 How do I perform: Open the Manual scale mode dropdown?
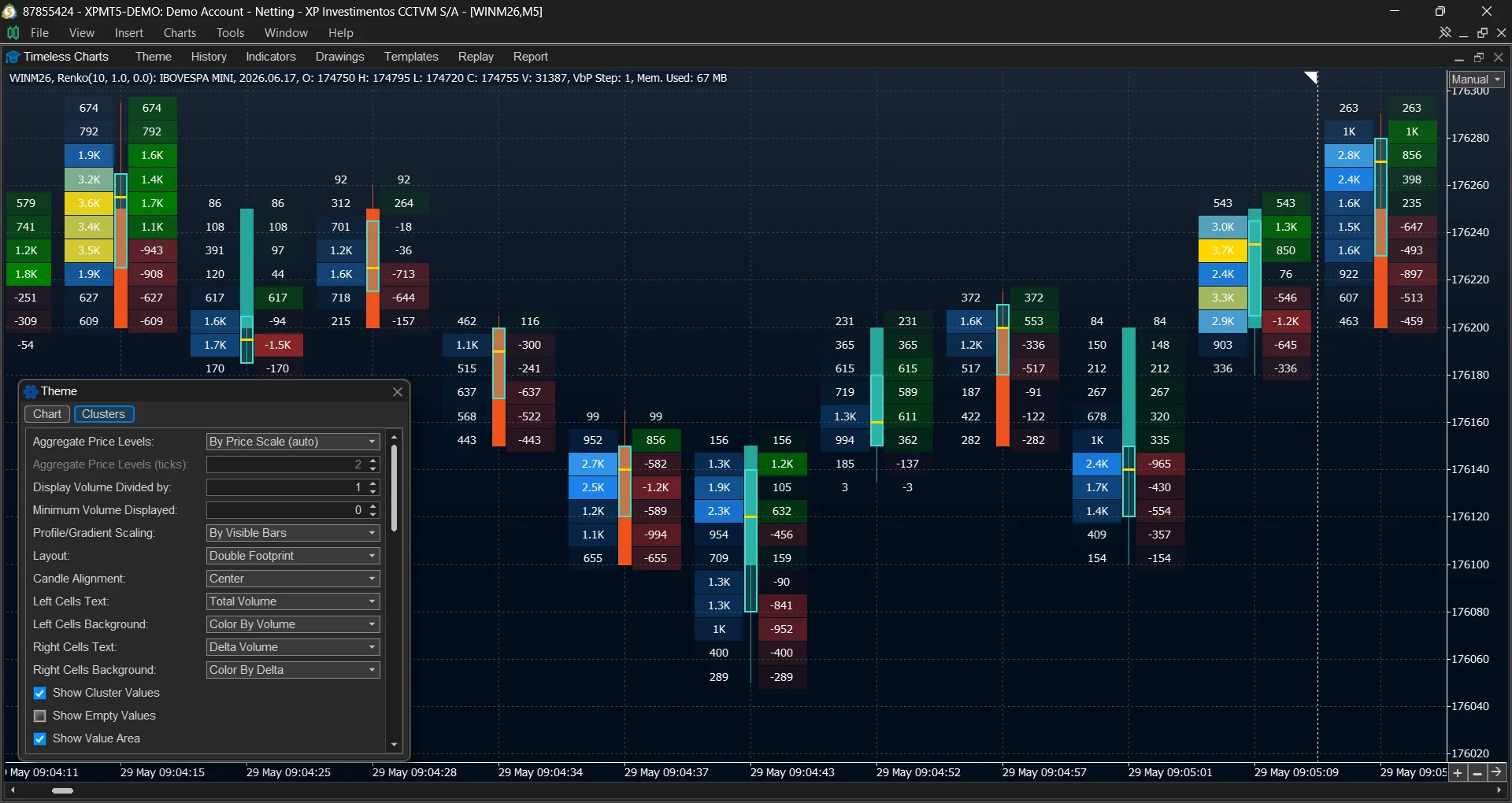[x=1476, y=80]
